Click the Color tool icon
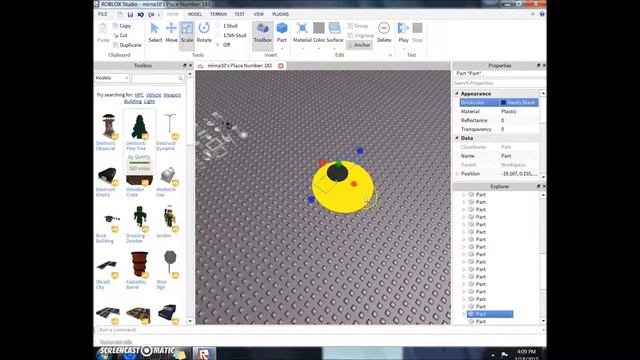640x360 pixels. point(319,28)
